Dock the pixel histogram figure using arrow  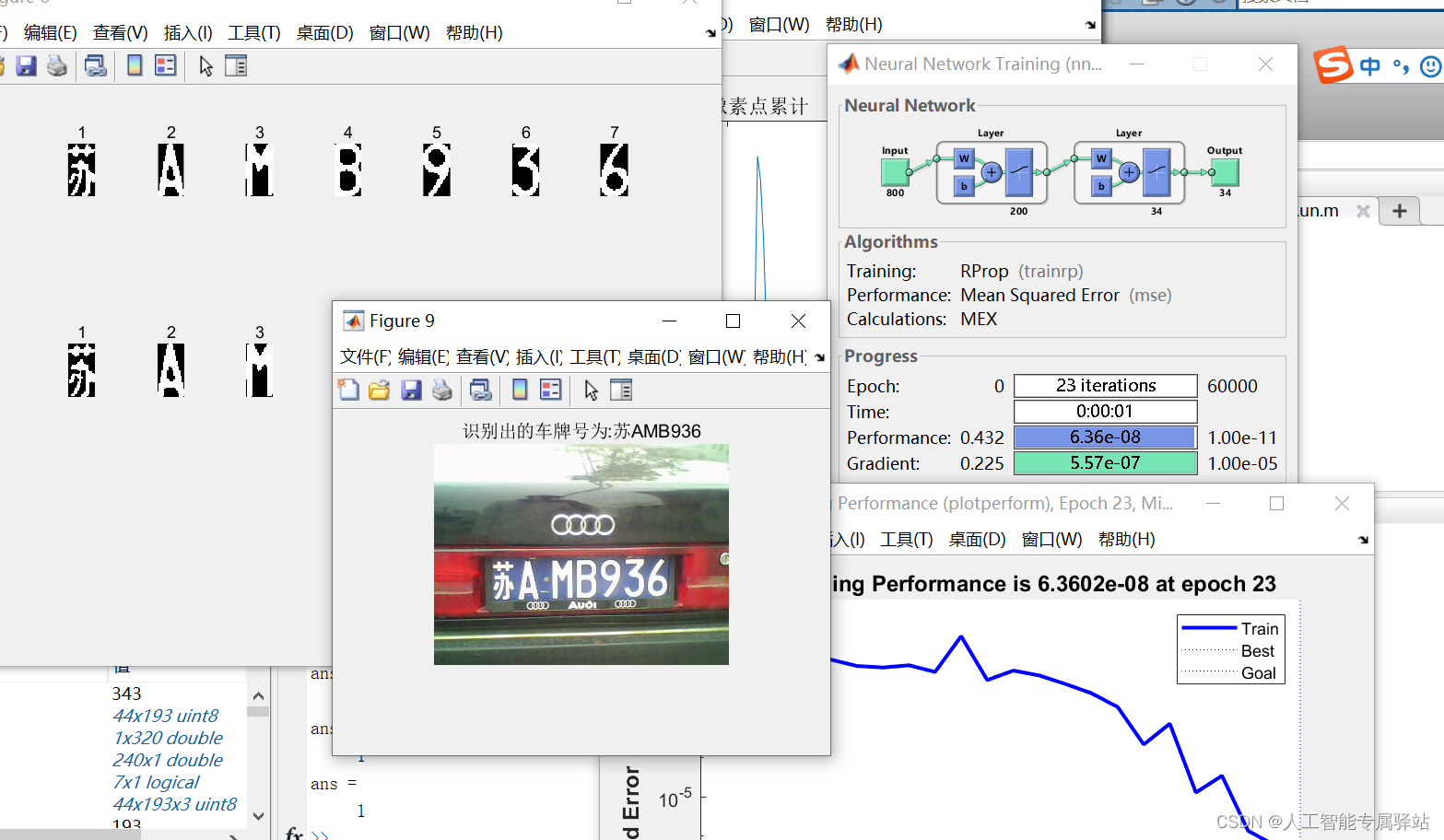pyautogui.click(x=1090, y=25)
